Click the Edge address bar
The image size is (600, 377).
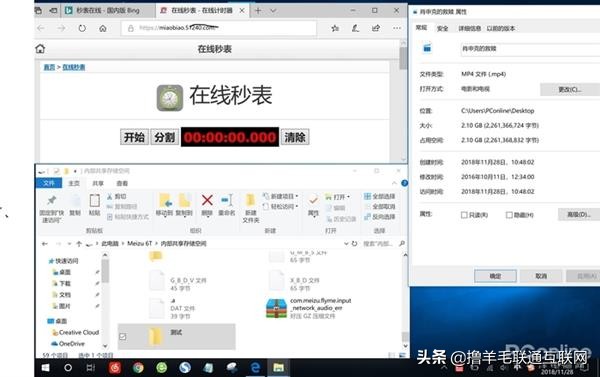tap(219, 28)
